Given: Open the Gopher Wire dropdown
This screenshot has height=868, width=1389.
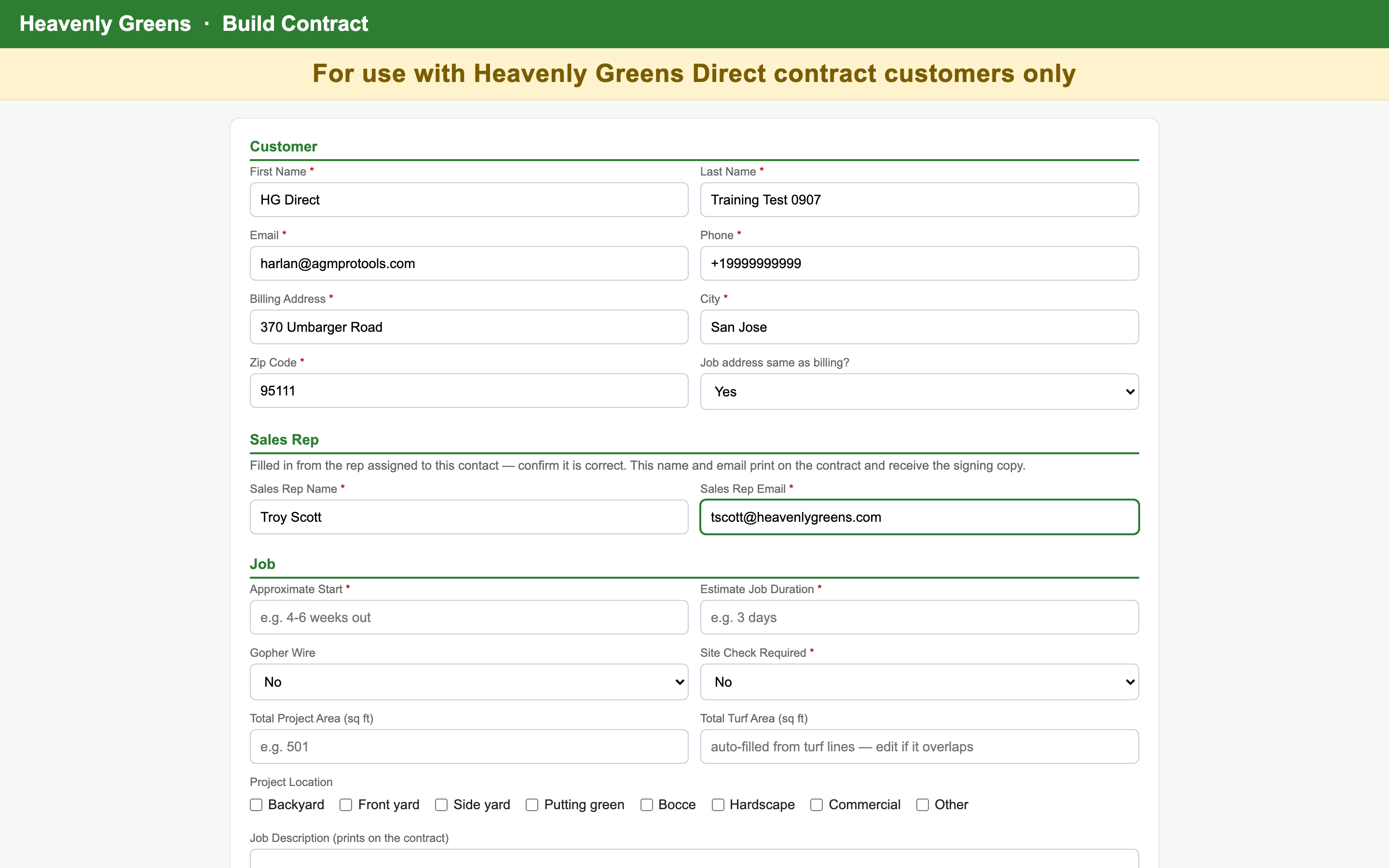Looking at the screenshot, I should (x=469, y=682).
